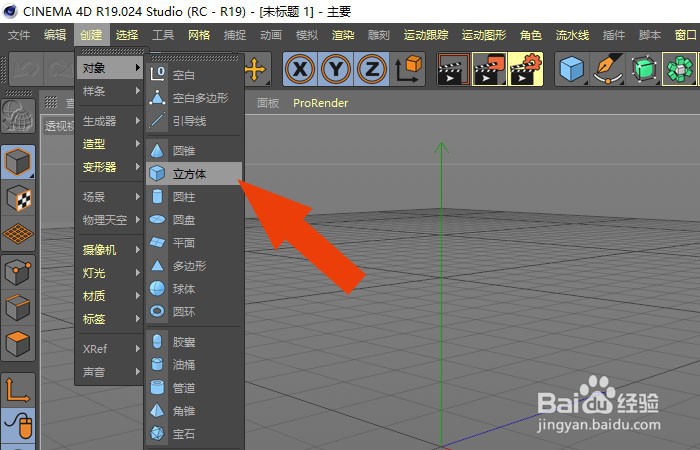Create a 空白多边形 object
The width and height of the screenshot is (700, 450).
tap(194, 98)
